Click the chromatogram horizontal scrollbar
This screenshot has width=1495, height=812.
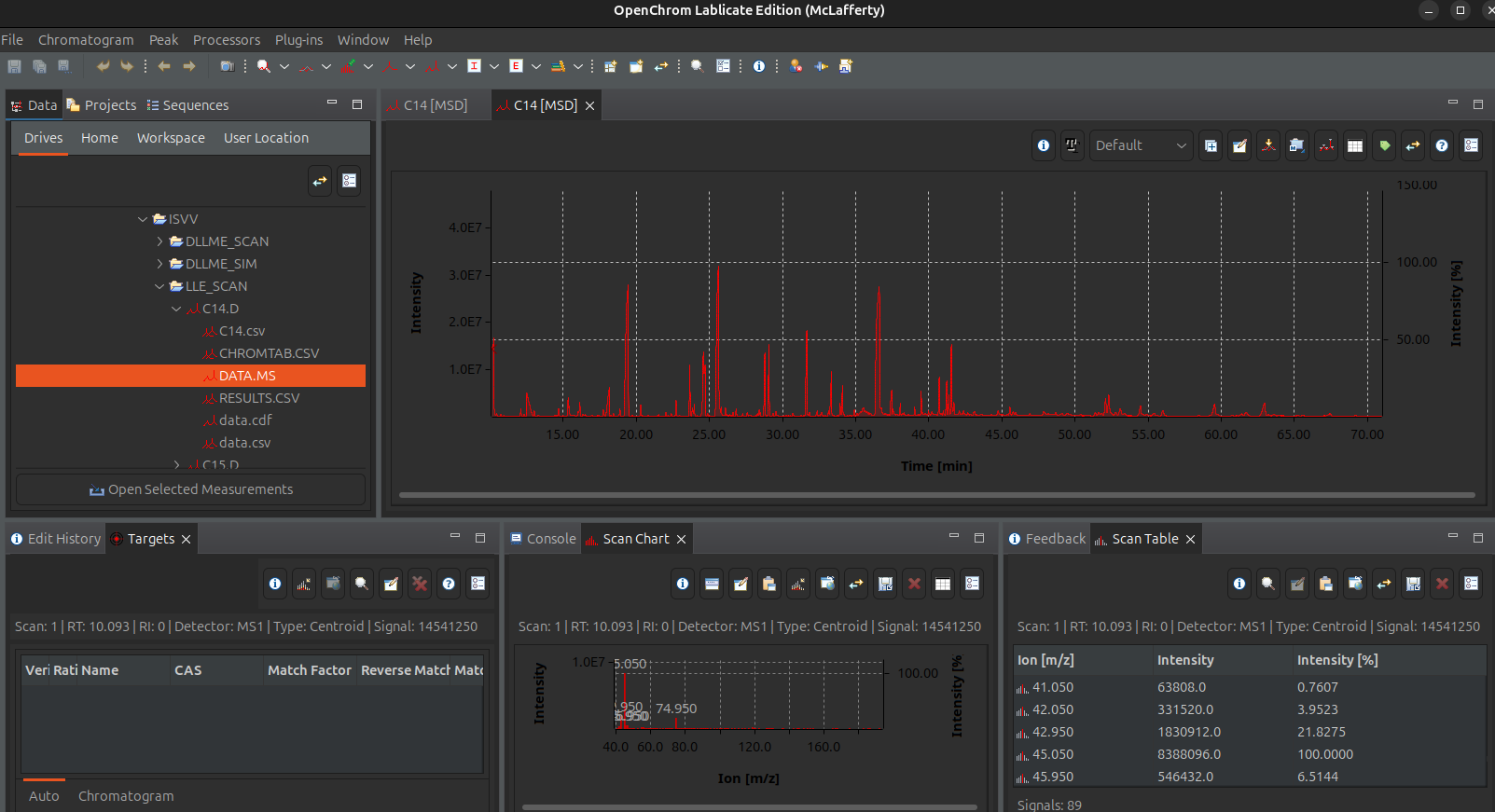point(936,495)
